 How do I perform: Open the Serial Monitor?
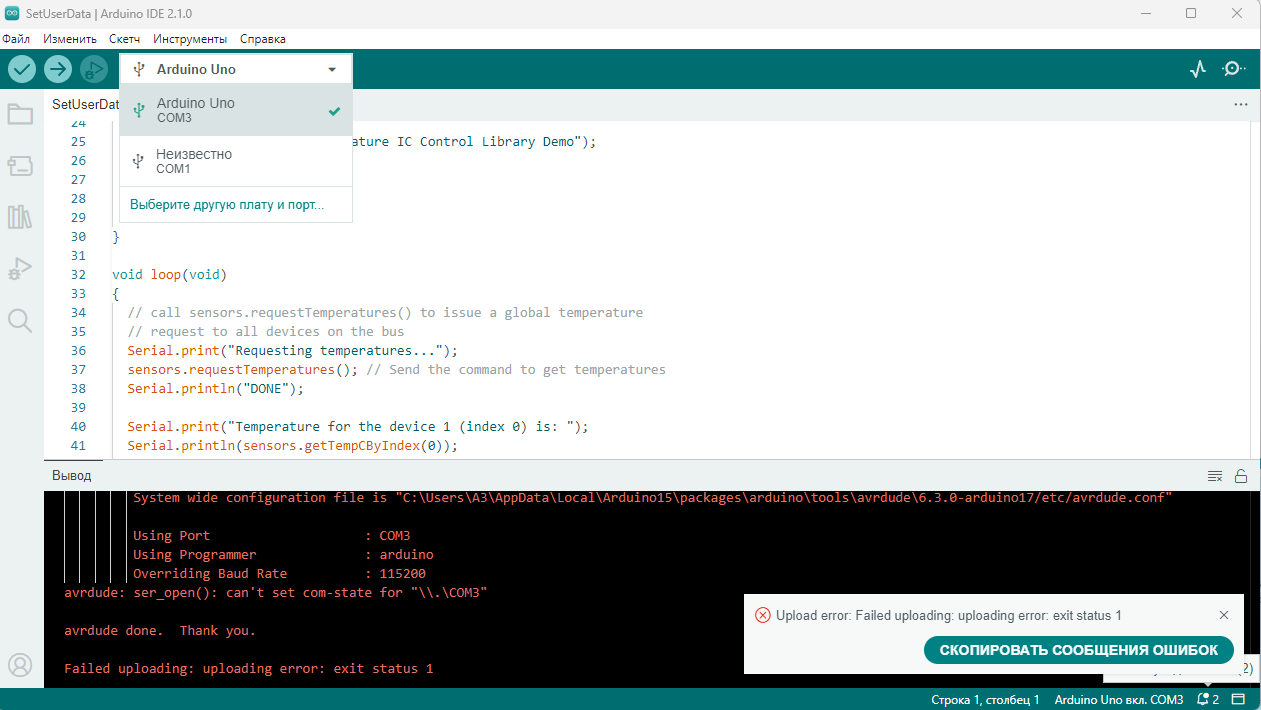[1234, 69]
